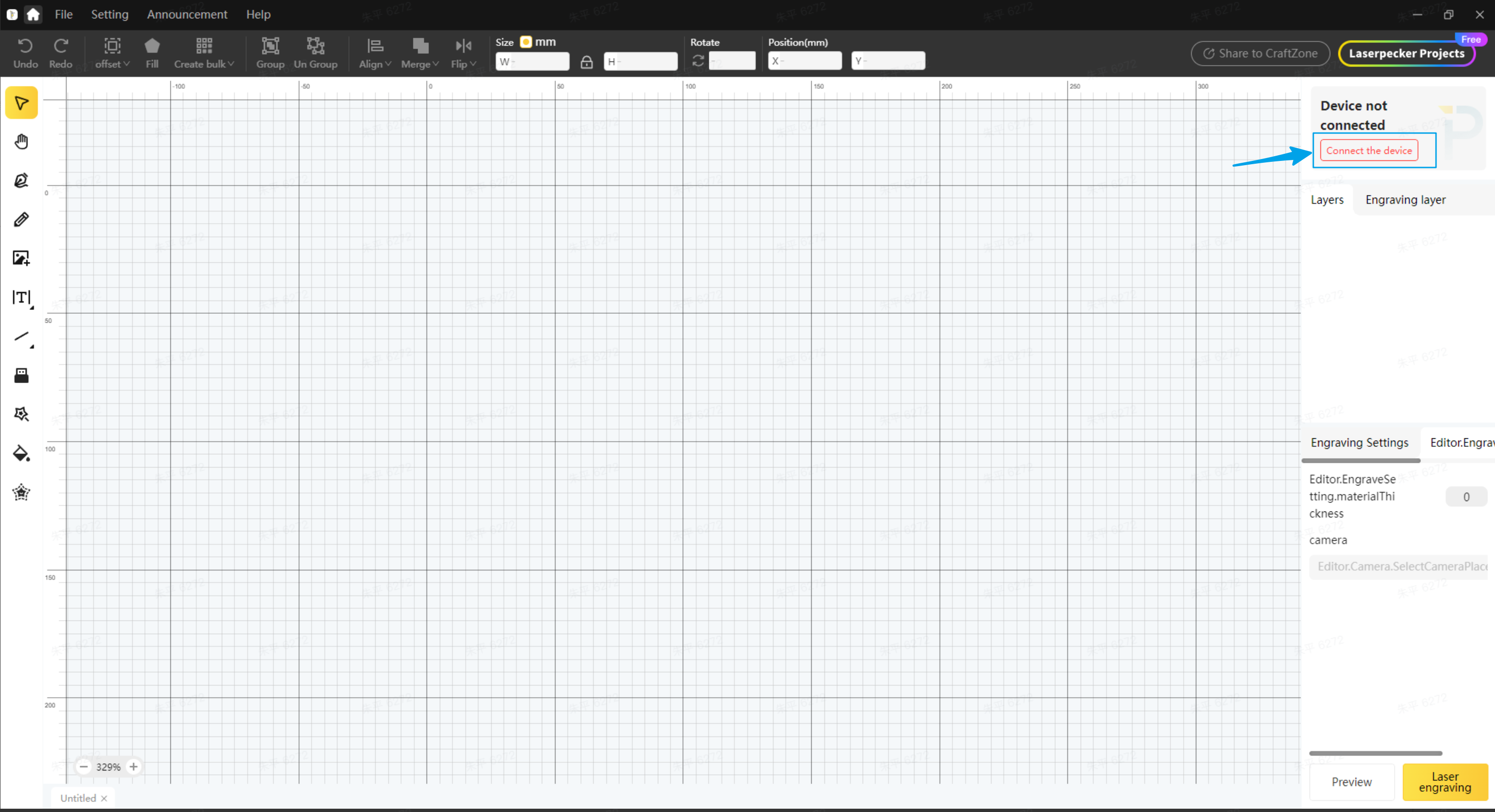
Task: Open the Align dropdown
Action: pyautogui.click(x=375, y=52)
